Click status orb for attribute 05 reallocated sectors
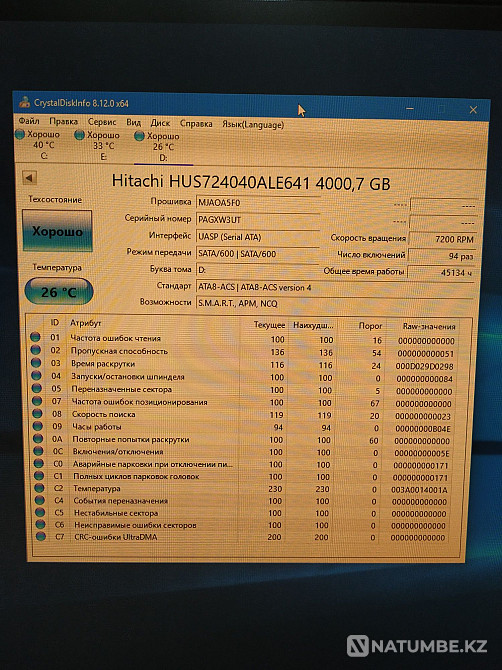This screenshot has height=670, width=502. 37,388
